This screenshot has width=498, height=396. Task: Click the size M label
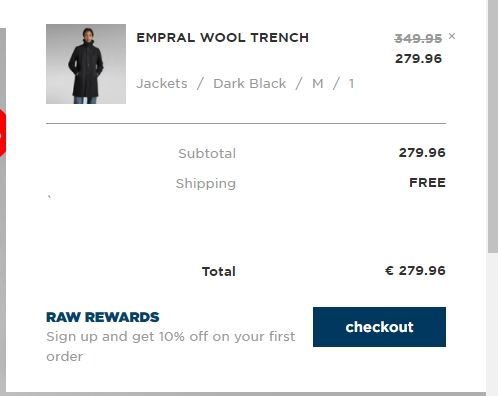point(318,84)
